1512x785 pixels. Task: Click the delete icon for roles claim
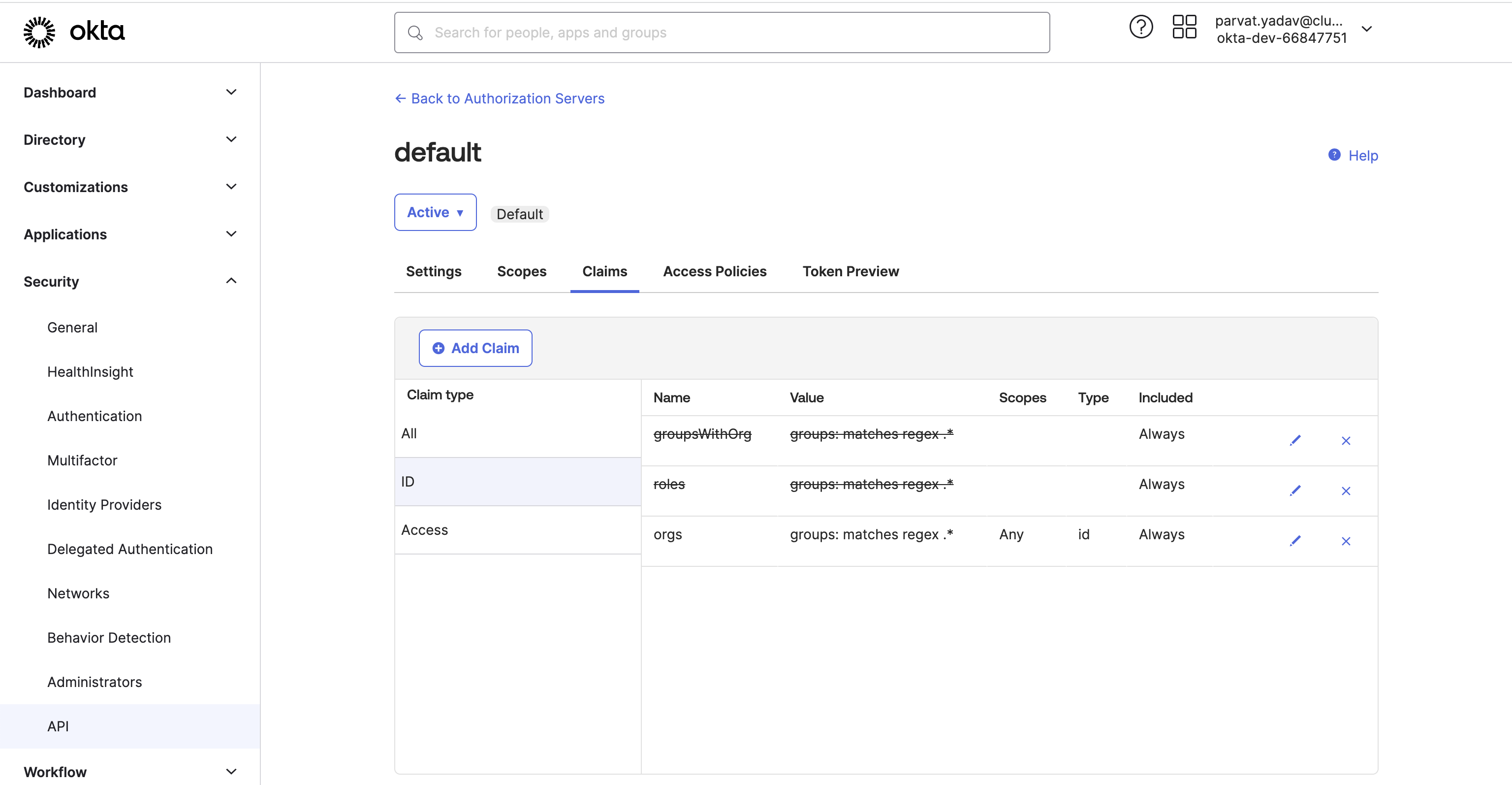click(x=1346, y=491)
